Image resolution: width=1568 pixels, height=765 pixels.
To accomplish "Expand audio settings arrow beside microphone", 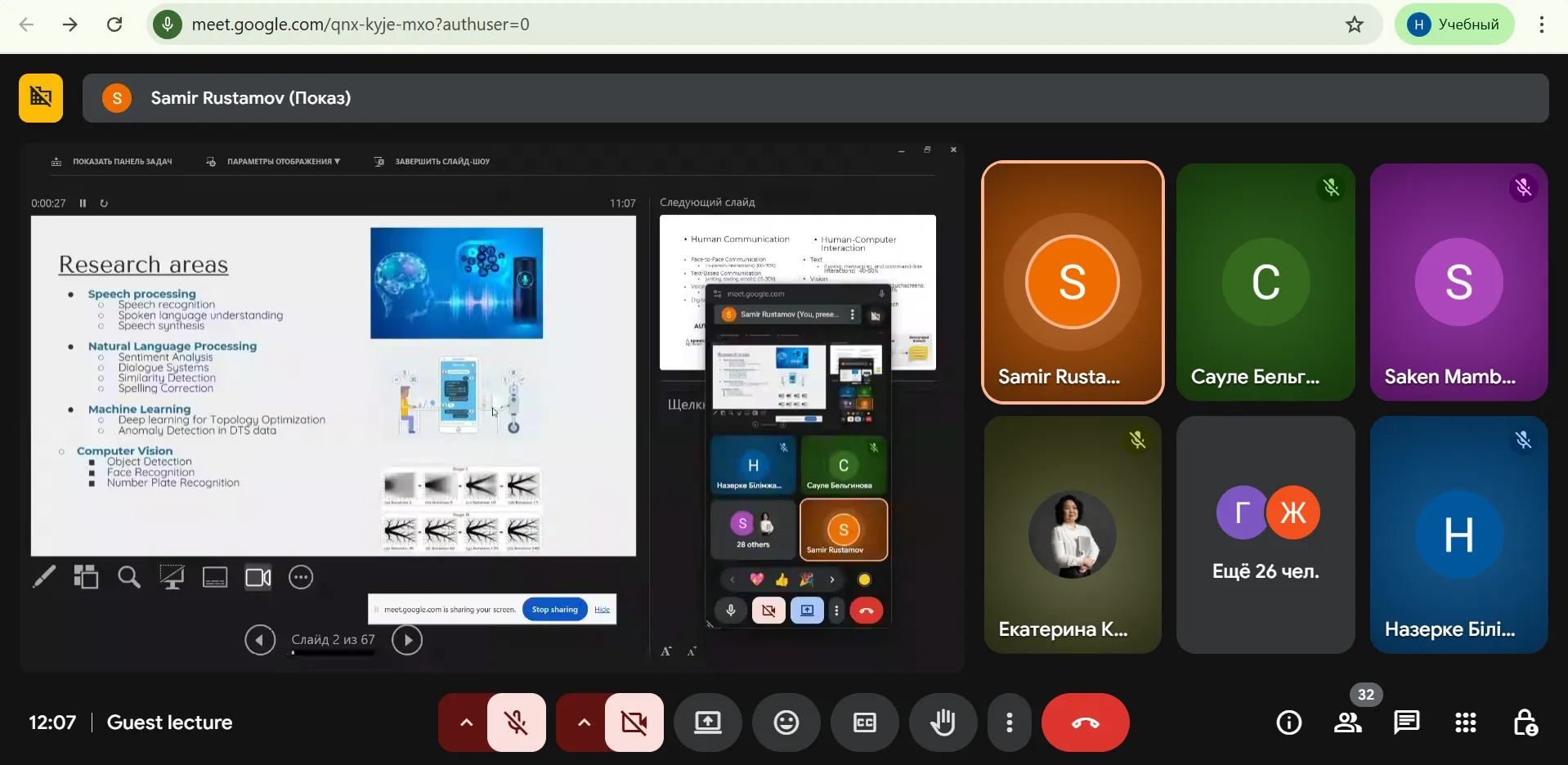I will [x=466, y=722].
